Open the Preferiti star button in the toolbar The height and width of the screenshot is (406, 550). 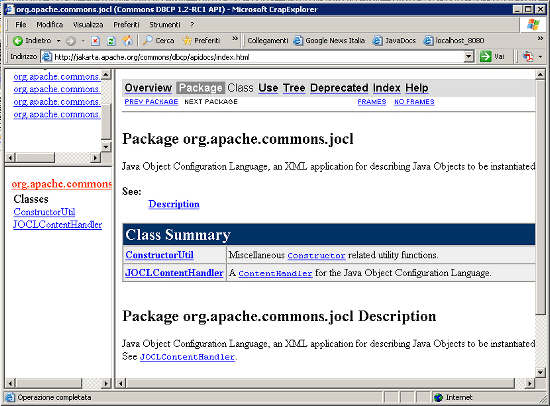point(201,41)
